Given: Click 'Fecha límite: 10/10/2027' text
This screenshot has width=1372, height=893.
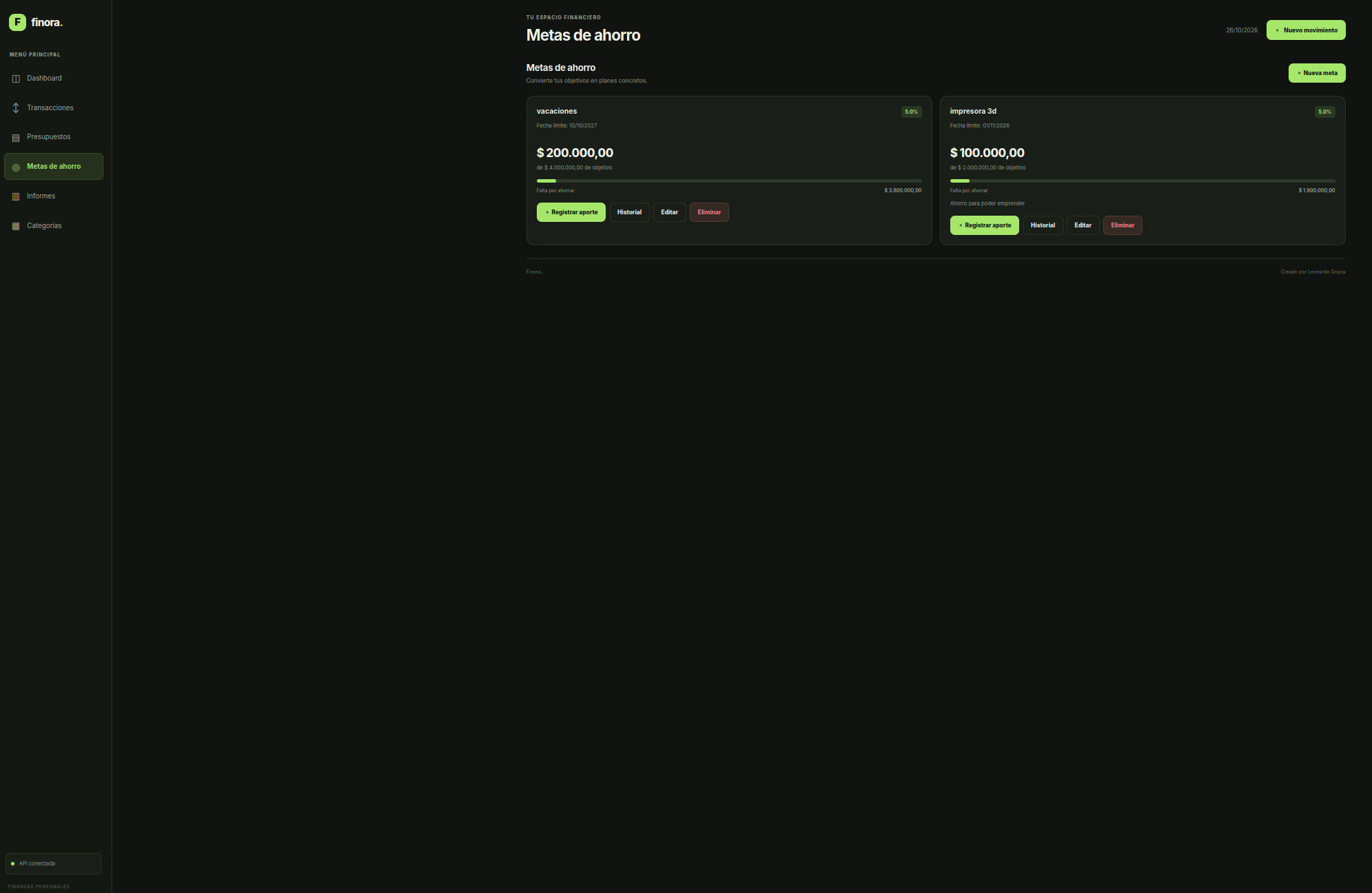Looking at the screenshot, I should click(567, 126).
